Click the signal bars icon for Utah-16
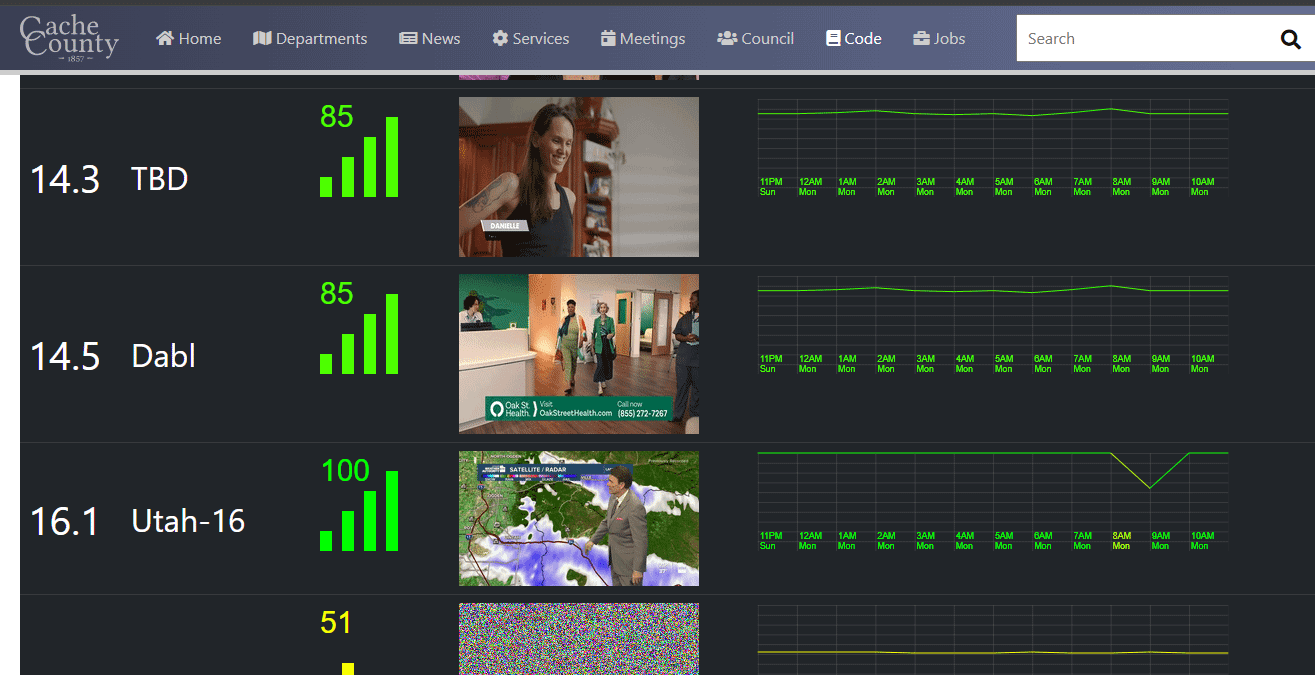The width and height of the screenshot is (1315, 675). pyautogui.click(x=359, y=511)
